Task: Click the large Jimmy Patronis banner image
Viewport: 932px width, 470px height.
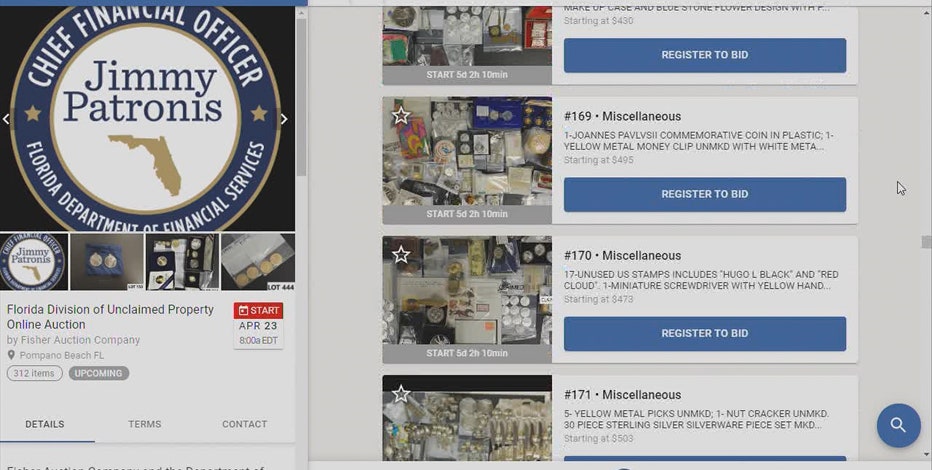Action: (146, 119)
